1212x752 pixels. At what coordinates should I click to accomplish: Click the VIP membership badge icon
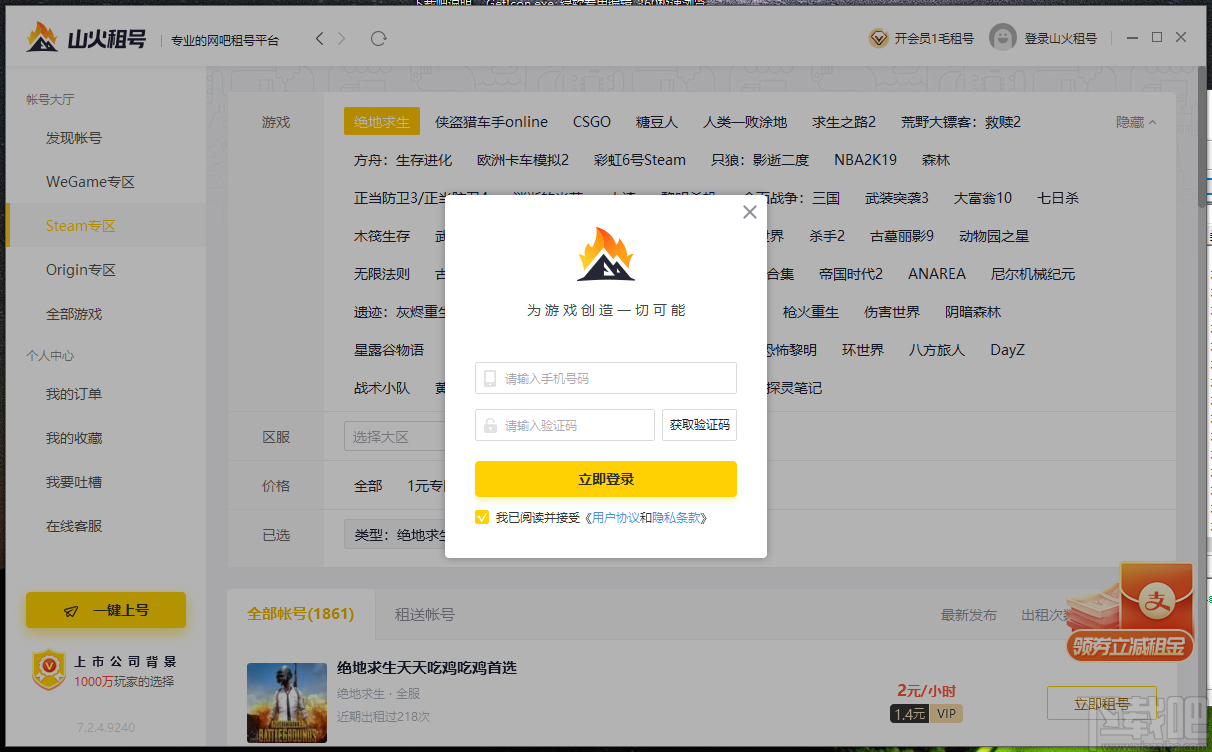coord(878,38)
